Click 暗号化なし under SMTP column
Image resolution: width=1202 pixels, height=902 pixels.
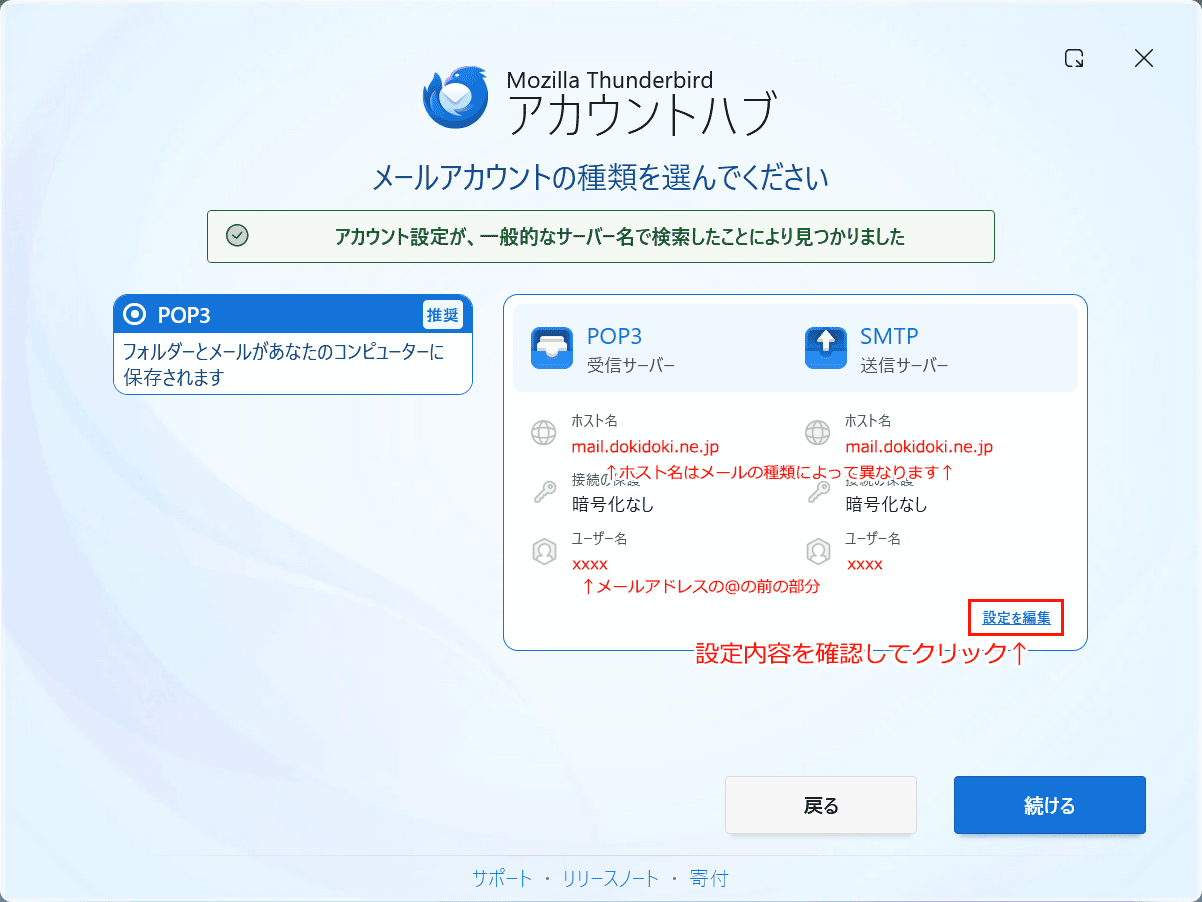886,505
